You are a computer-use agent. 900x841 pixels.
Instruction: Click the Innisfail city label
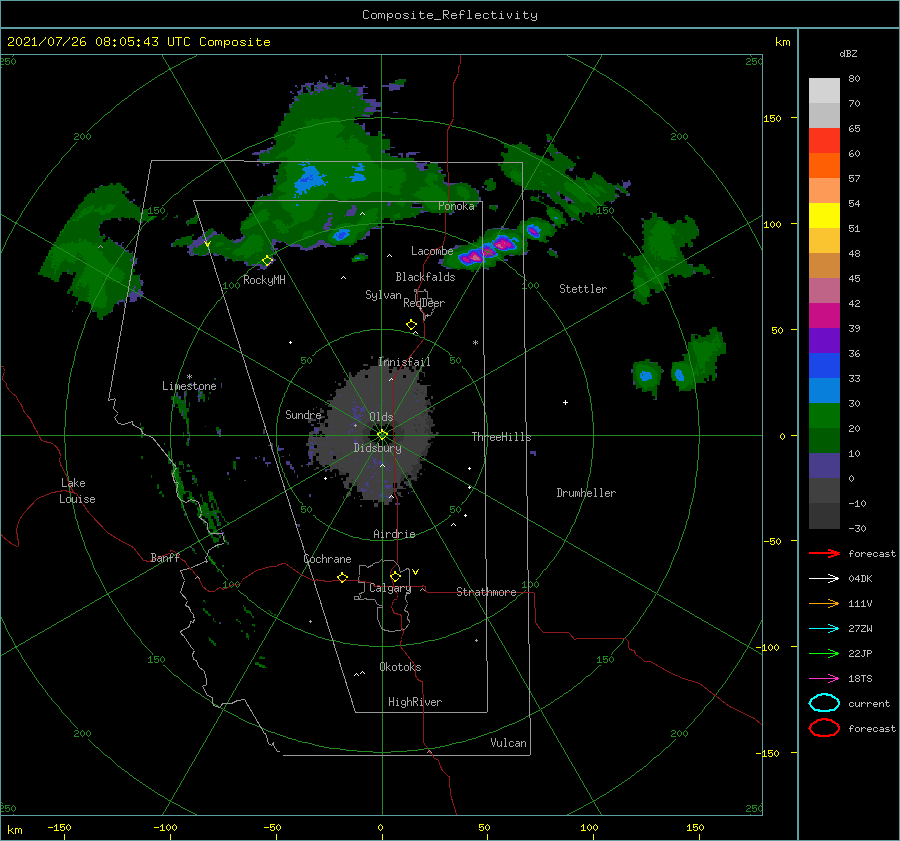(404, 362)
